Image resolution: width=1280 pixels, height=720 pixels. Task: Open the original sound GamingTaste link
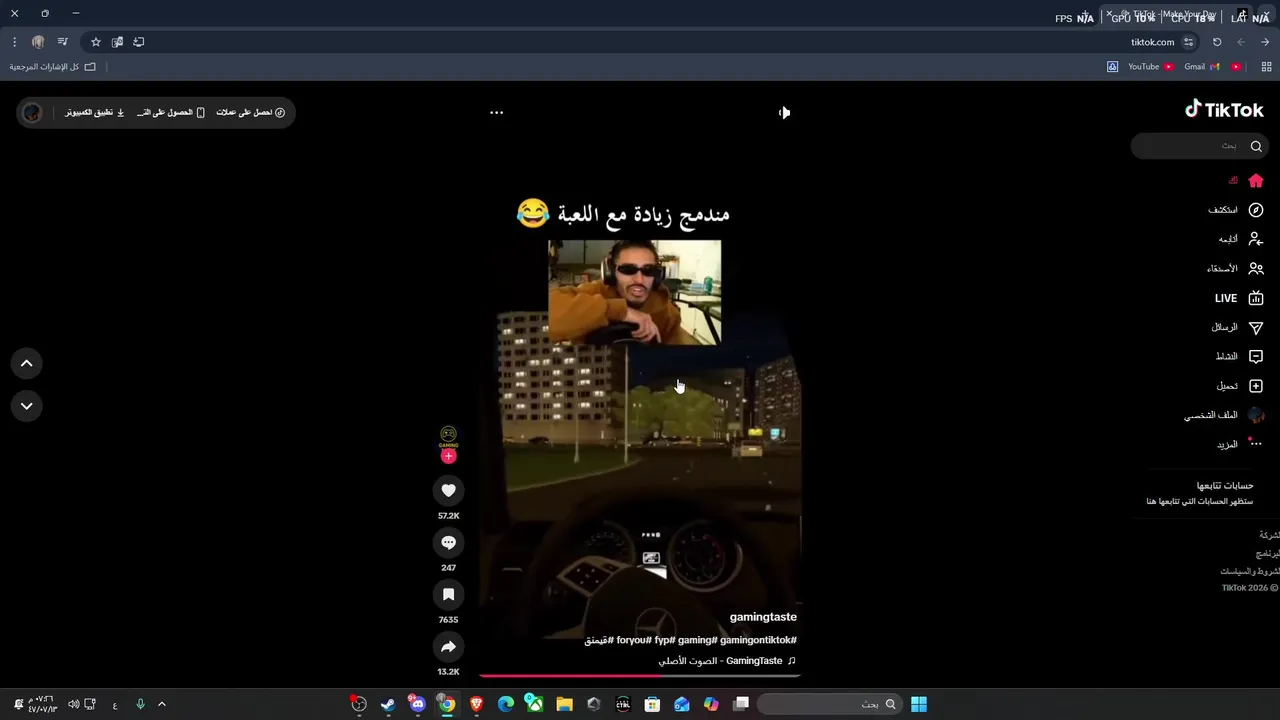(x=727, y=661)
